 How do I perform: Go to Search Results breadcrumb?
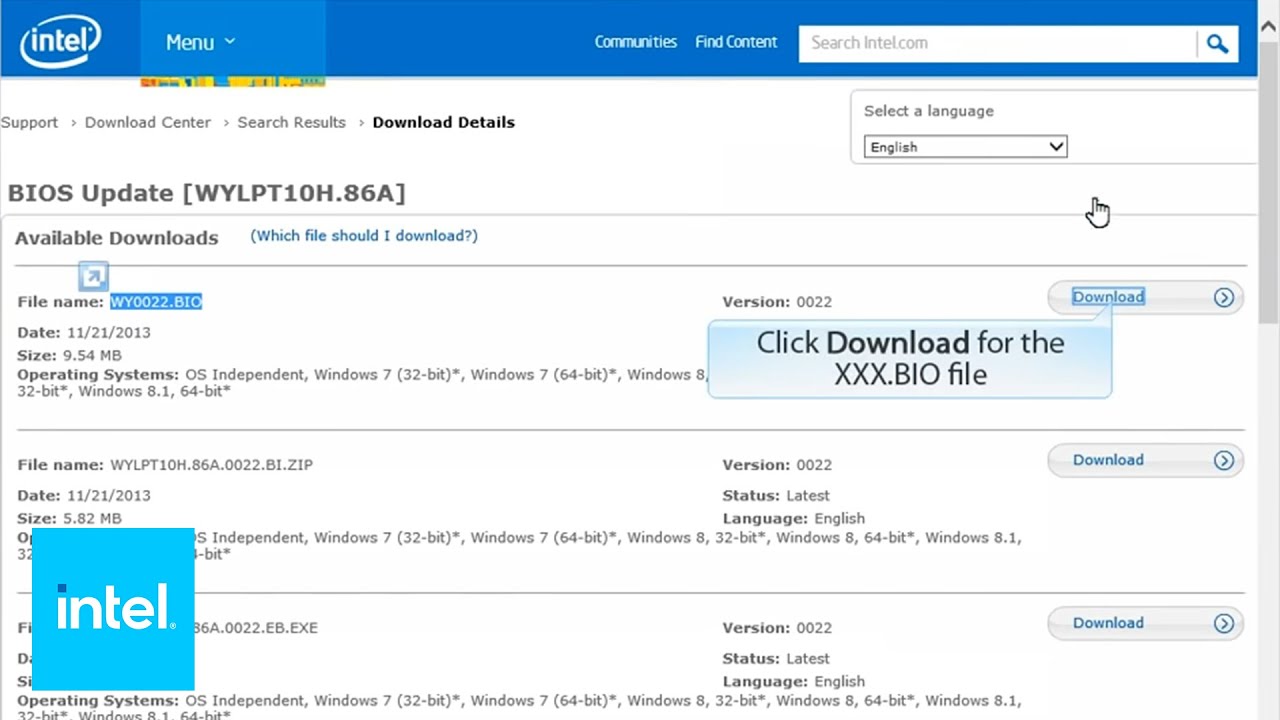point(291,122)
